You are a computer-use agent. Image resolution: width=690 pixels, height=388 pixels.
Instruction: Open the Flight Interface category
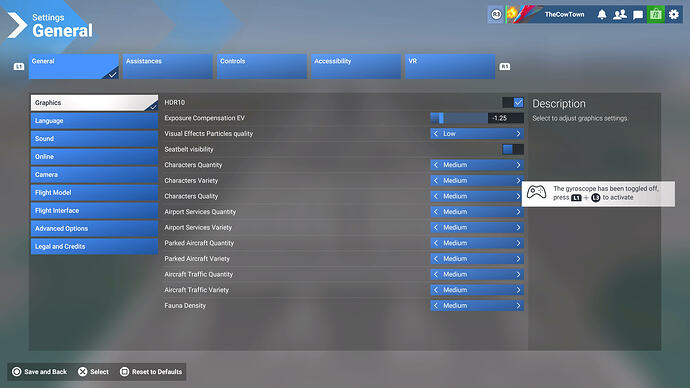click(94, 211)
